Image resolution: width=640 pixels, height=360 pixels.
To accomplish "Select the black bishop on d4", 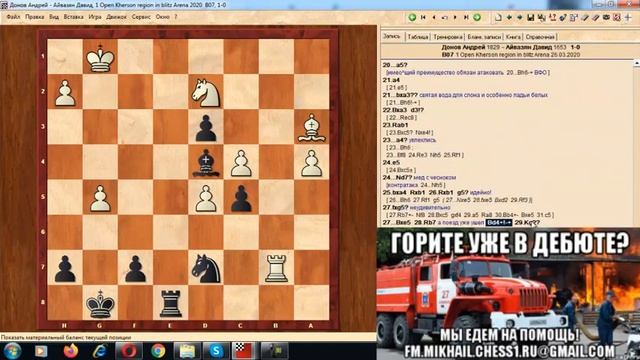I will [206, 162].
